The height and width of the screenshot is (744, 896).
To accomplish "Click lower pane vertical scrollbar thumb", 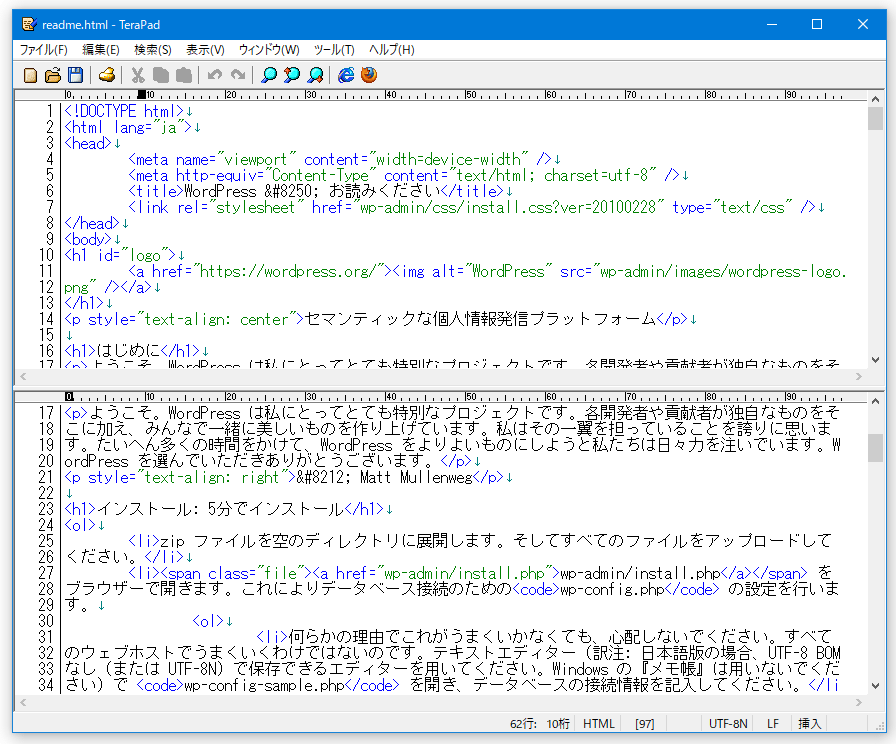I will point(875,447).
